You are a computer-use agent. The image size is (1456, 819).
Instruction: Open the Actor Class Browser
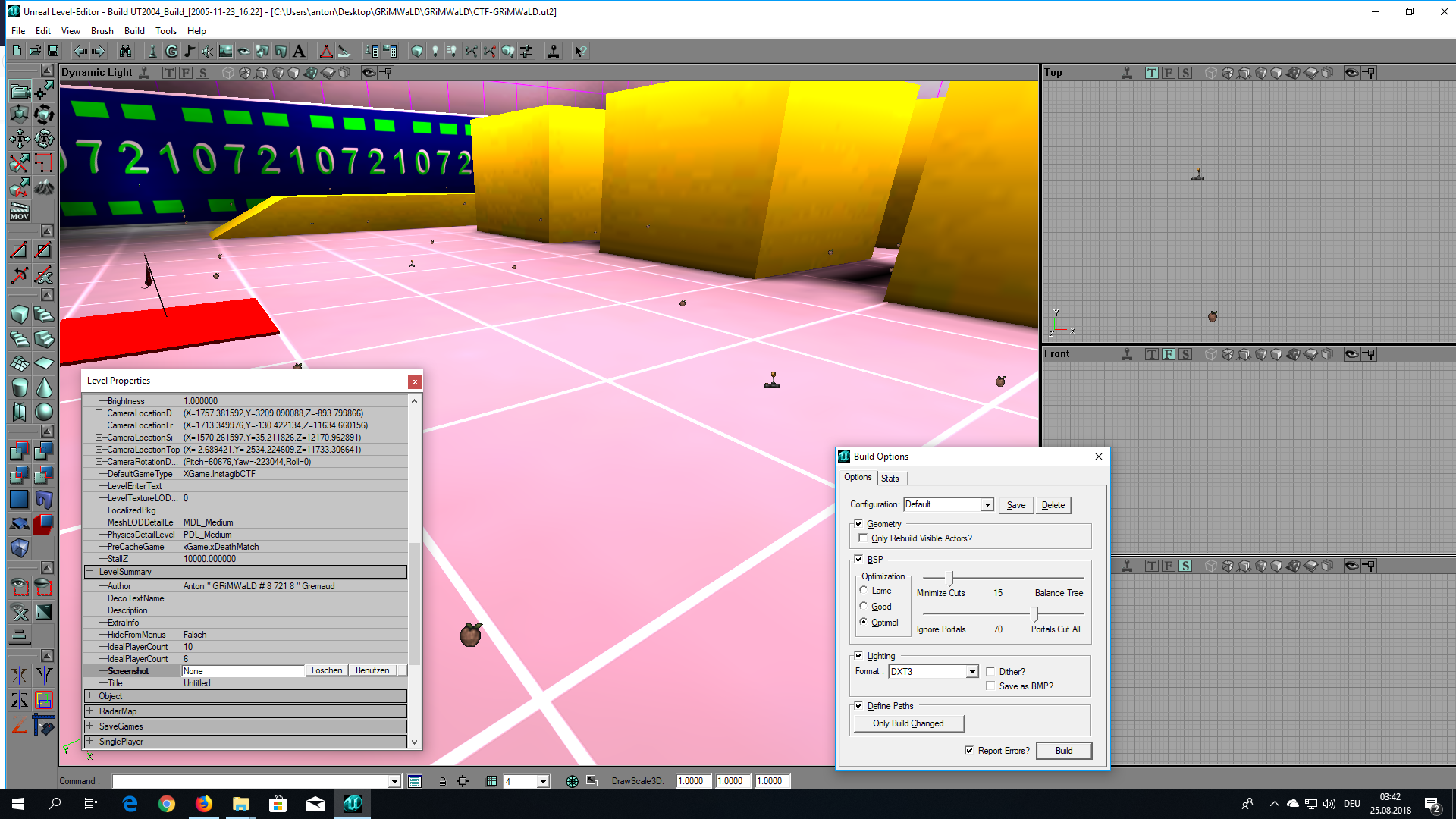click(x=152, y=51)
